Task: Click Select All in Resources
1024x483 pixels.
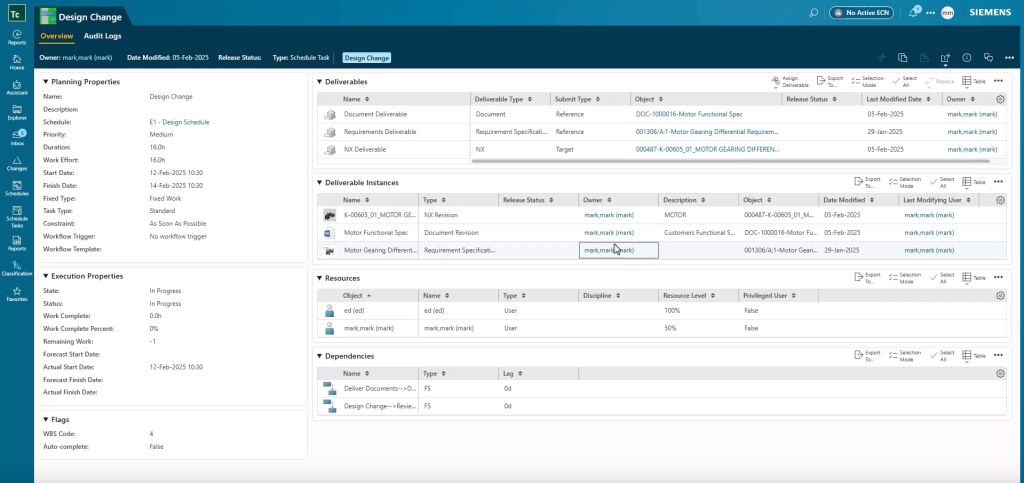Action: (x=942, y=278)
